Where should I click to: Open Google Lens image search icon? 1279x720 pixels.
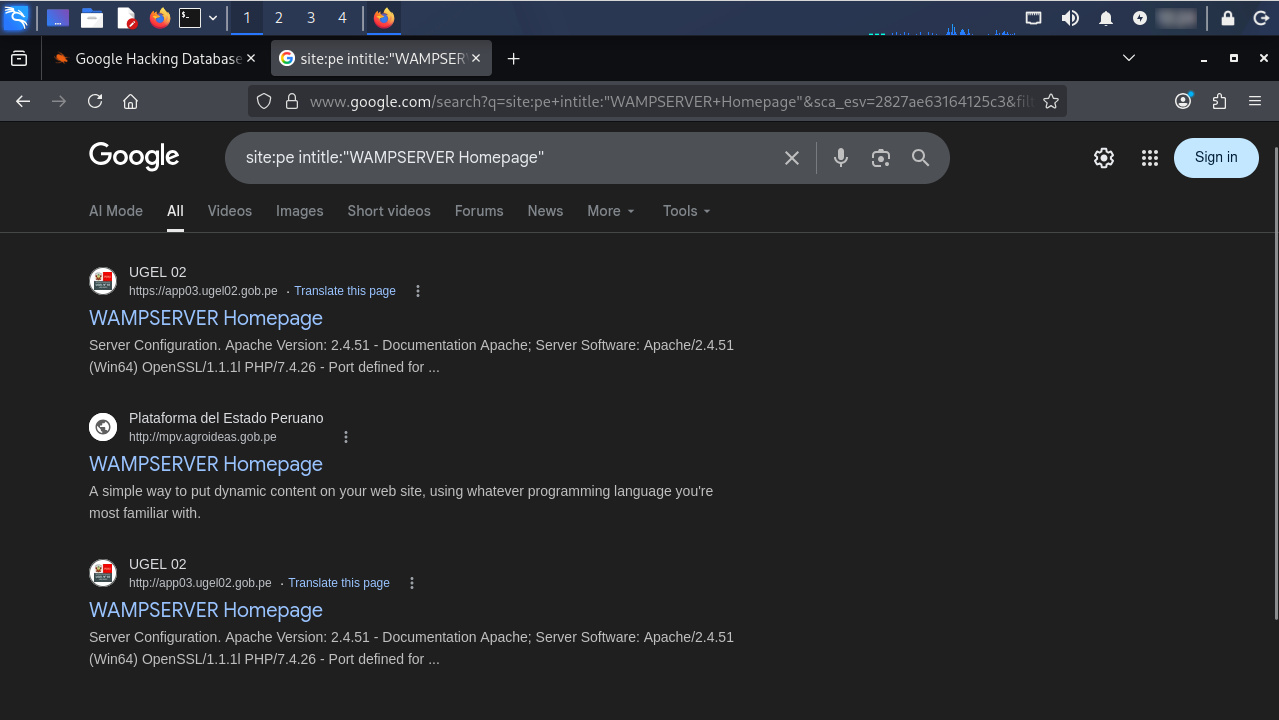point(880,158)
